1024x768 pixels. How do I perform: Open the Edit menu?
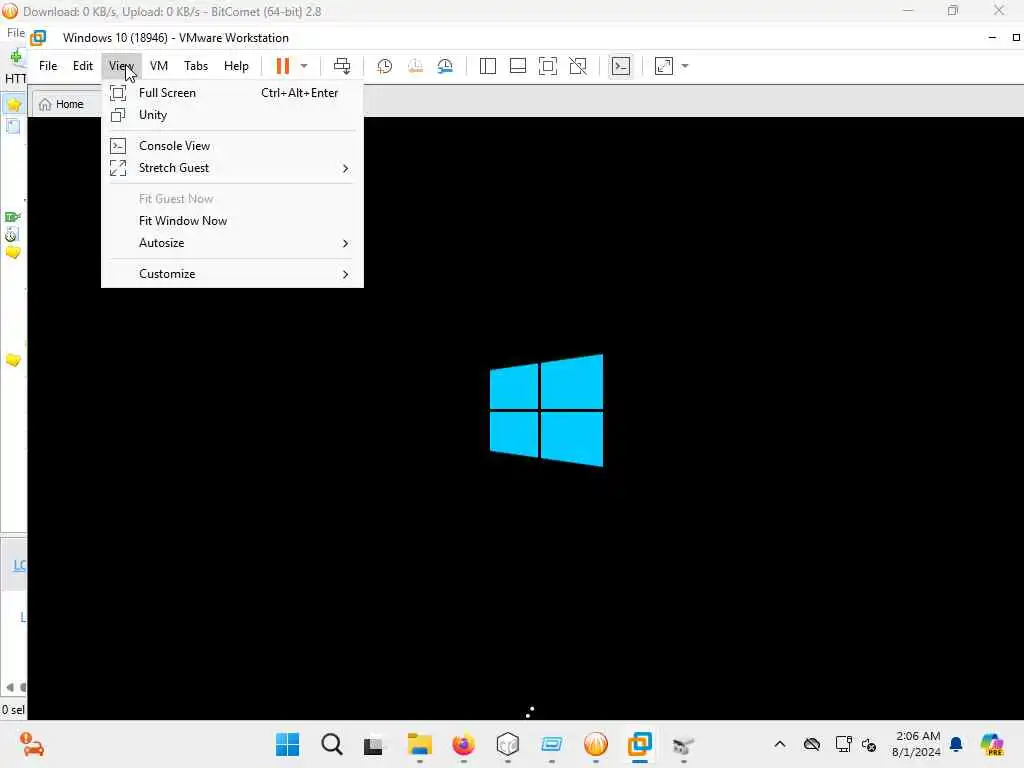[82, 66]
